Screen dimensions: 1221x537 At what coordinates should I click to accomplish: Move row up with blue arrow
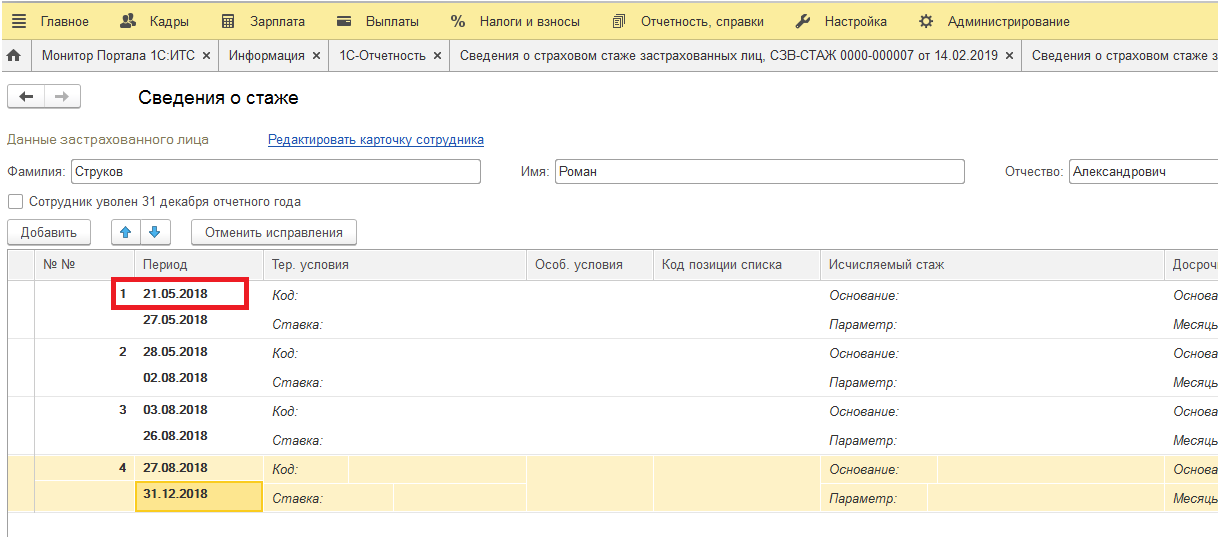(125, 233)
